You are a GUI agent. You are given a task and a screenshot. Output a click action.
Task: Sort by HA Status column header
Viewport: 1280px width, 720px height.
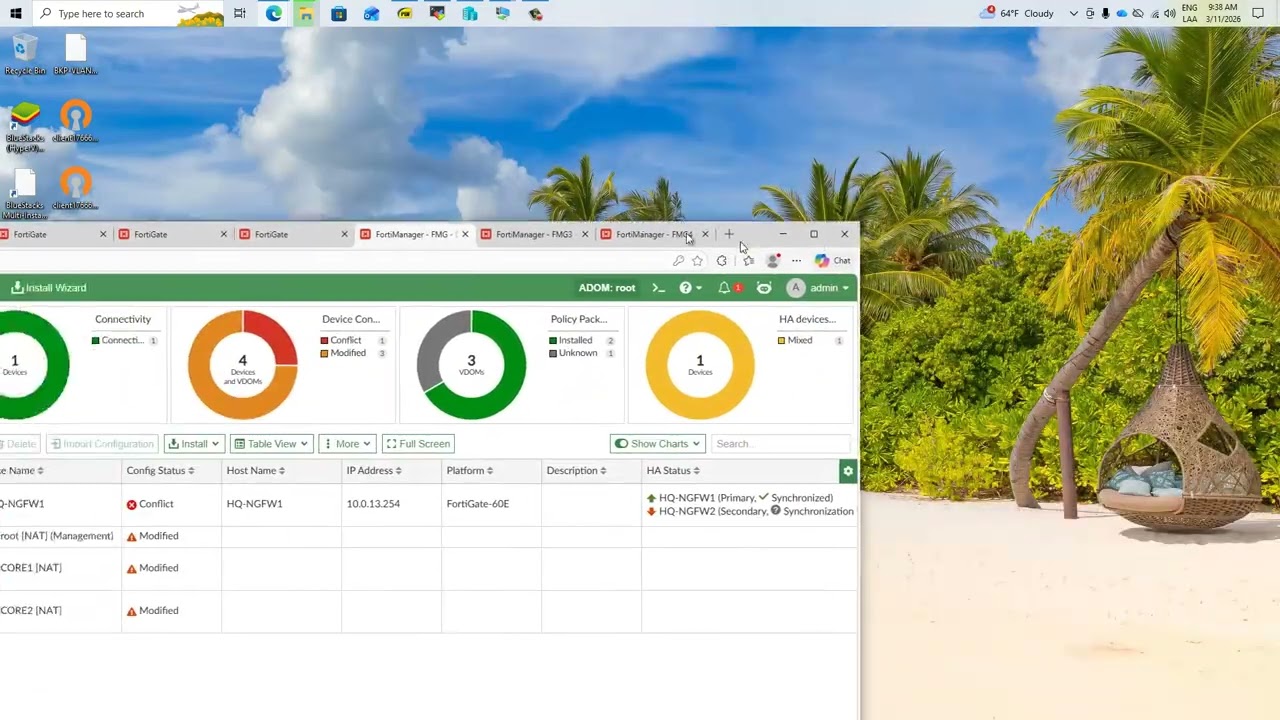[x=673, y=471]
